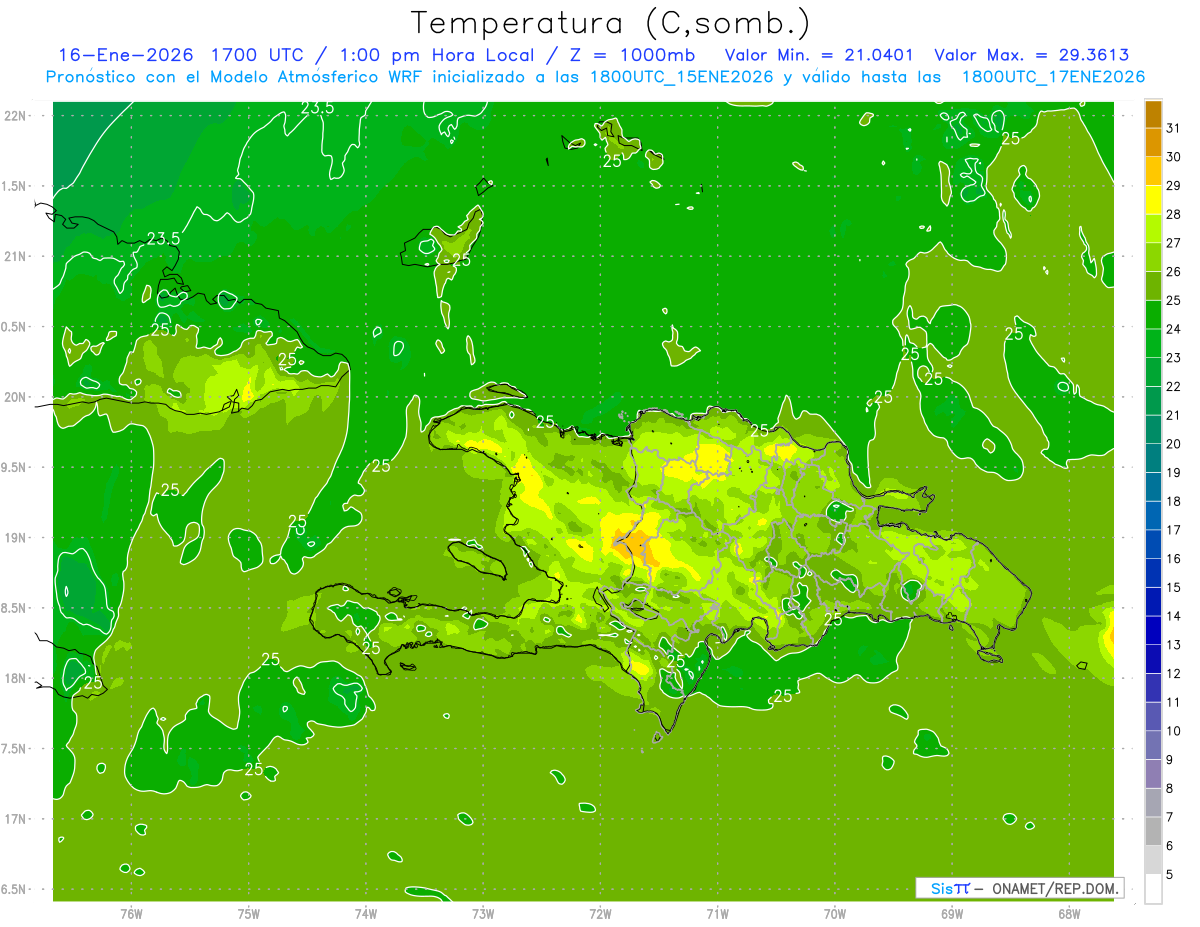1200x927 pixels.
Task: Click legend value "29" on colorbar
Action: (1174, 185)
